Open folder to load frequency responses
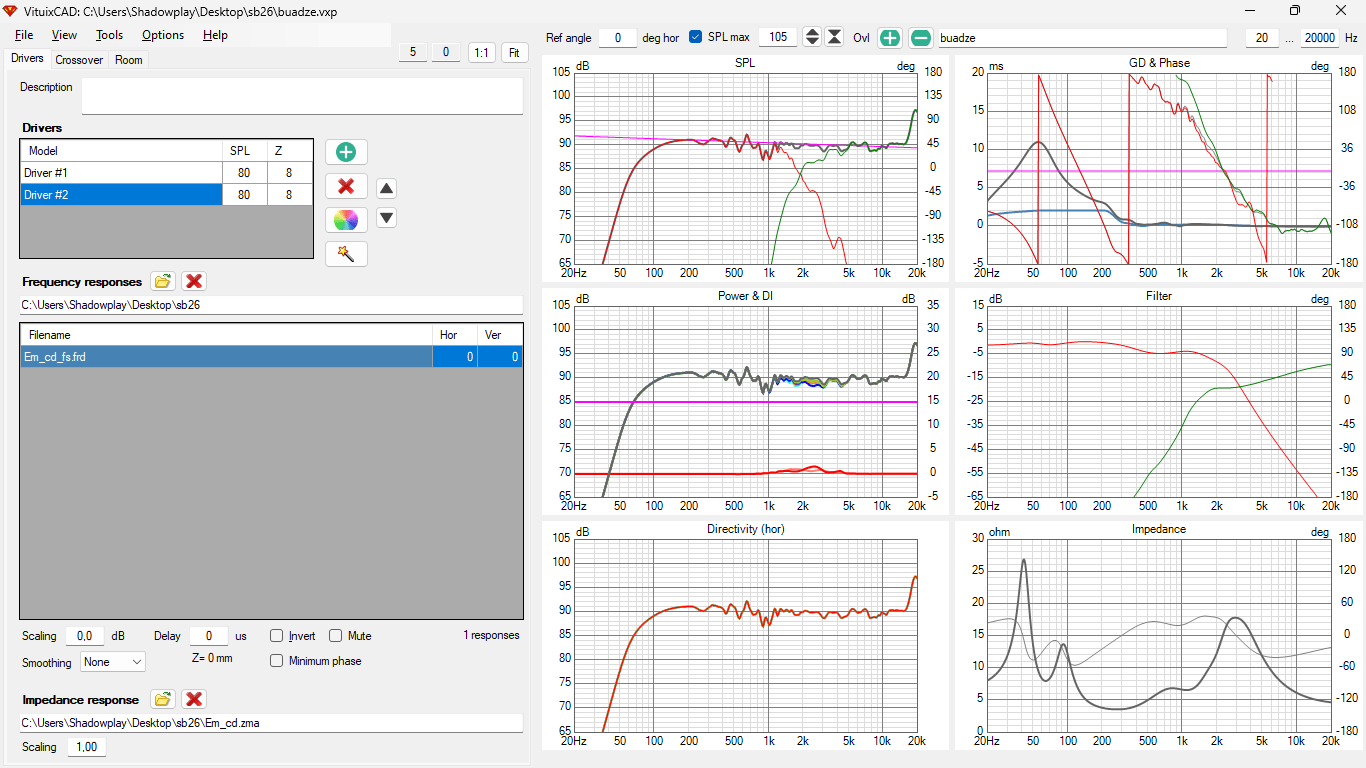 click(163, 281)
